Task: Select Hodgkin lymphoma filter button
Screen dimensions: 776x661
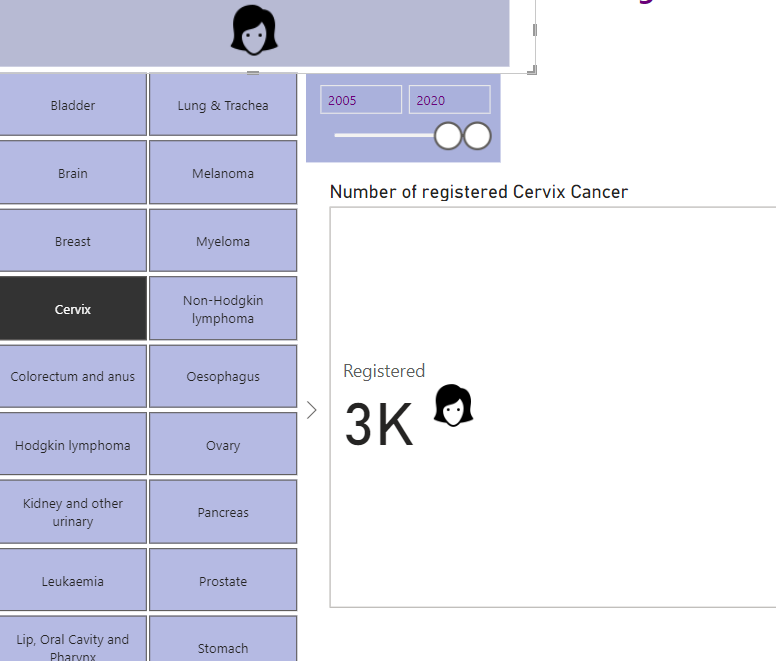Action: [x=73, y=445]
